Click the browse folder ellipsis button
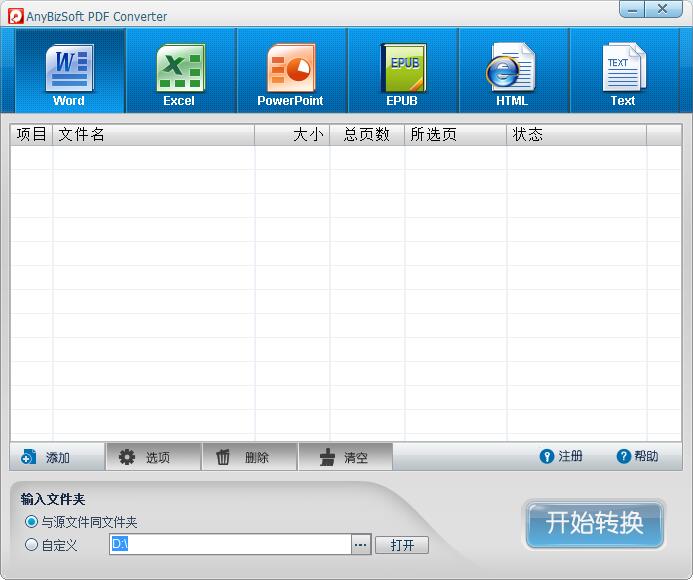The height and width of the screenshot is (580, 693). (361, 544)
